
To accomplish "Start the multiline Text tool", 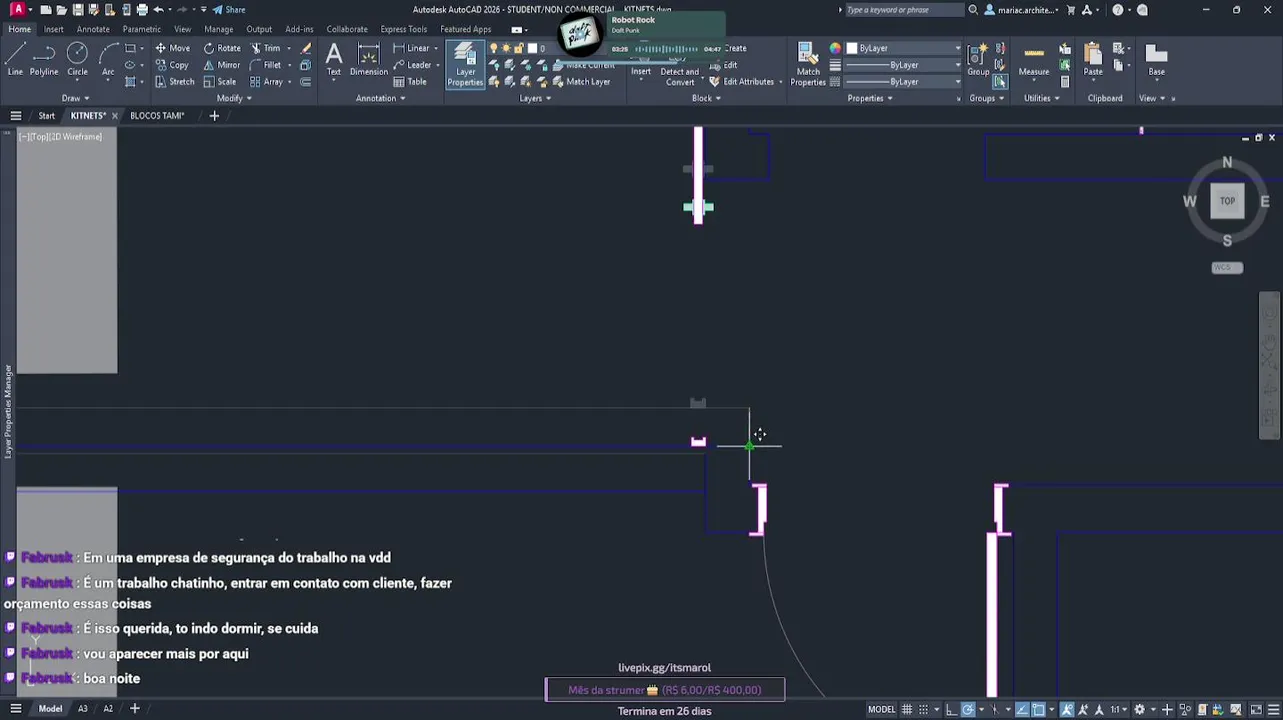I will [x=334, y=59].
